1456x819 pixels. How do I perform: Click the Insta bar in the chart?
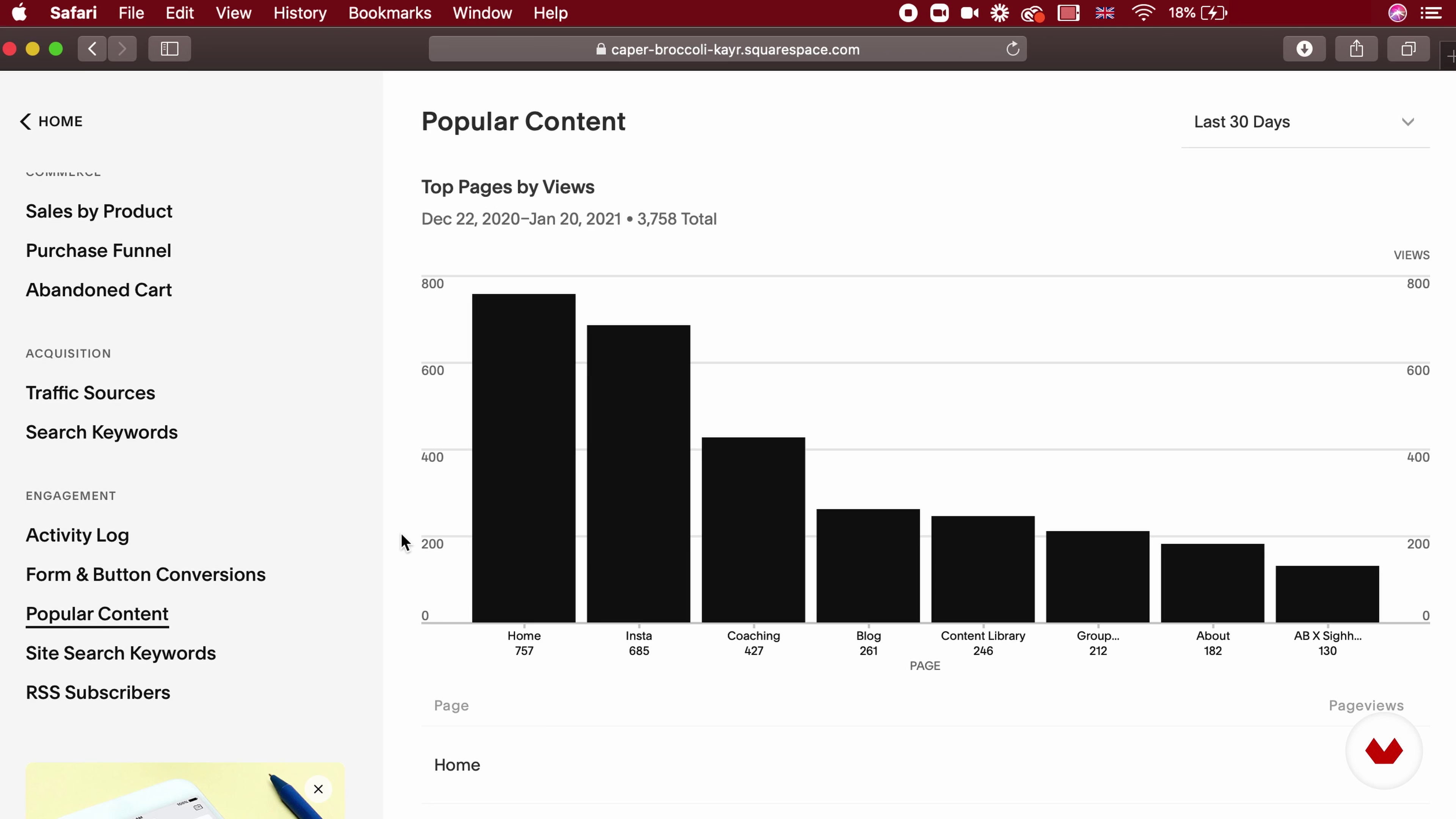(639, 474)
